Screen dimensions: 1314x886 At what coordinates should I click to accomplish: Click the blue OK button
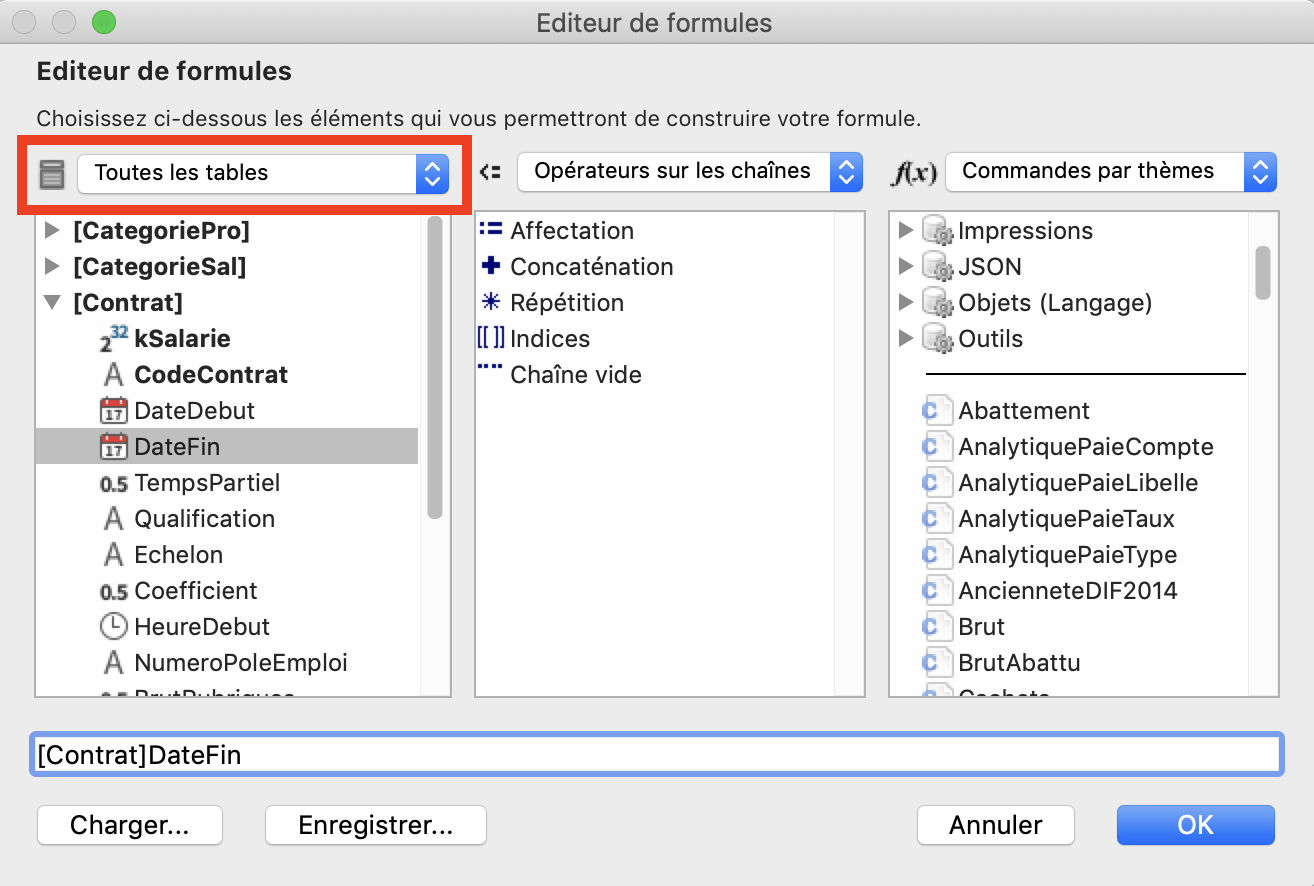[x=1196, y=825]
